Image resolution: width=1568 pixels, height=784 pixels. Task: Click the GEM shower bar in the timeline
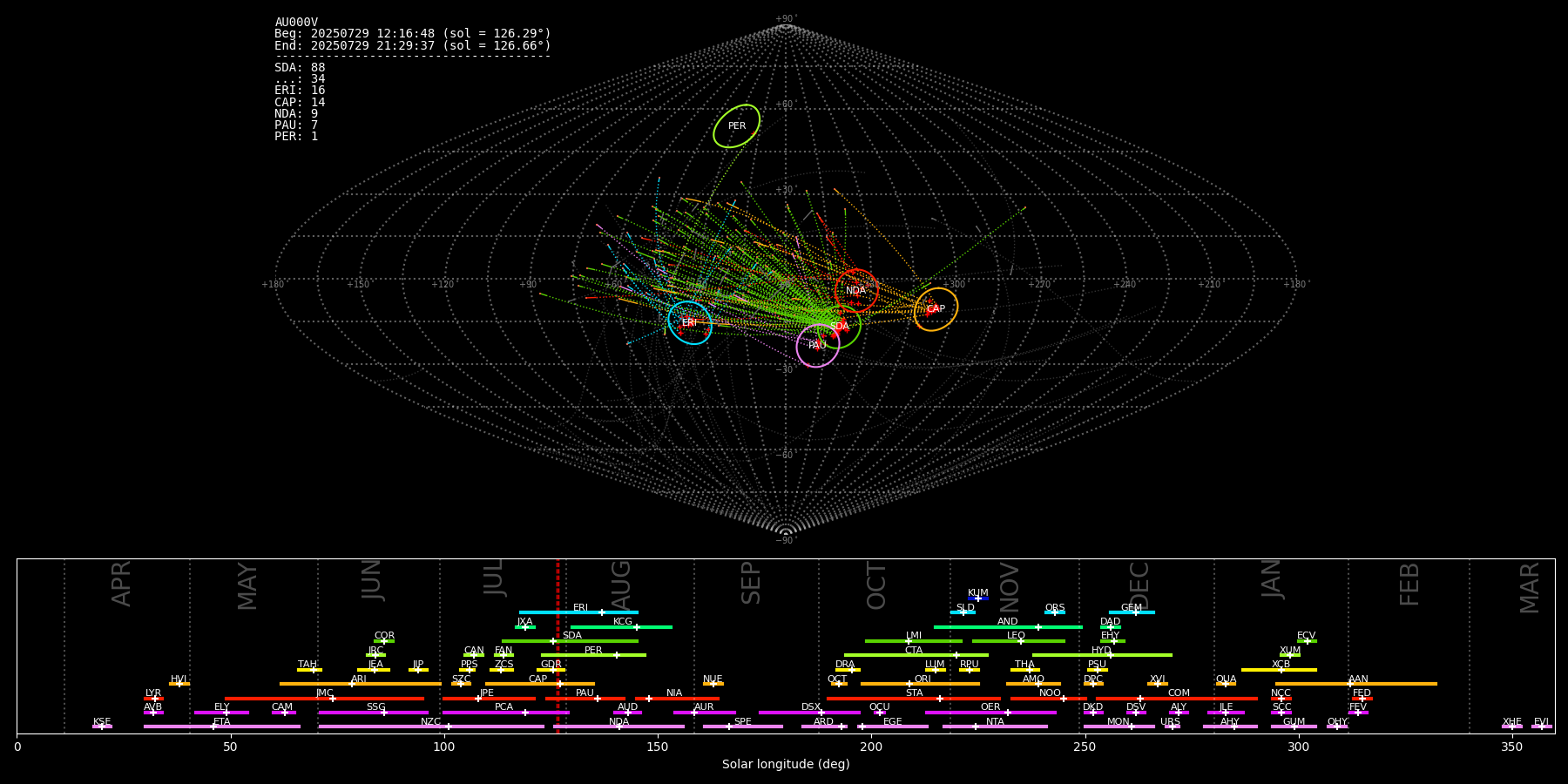point(1132,612)
